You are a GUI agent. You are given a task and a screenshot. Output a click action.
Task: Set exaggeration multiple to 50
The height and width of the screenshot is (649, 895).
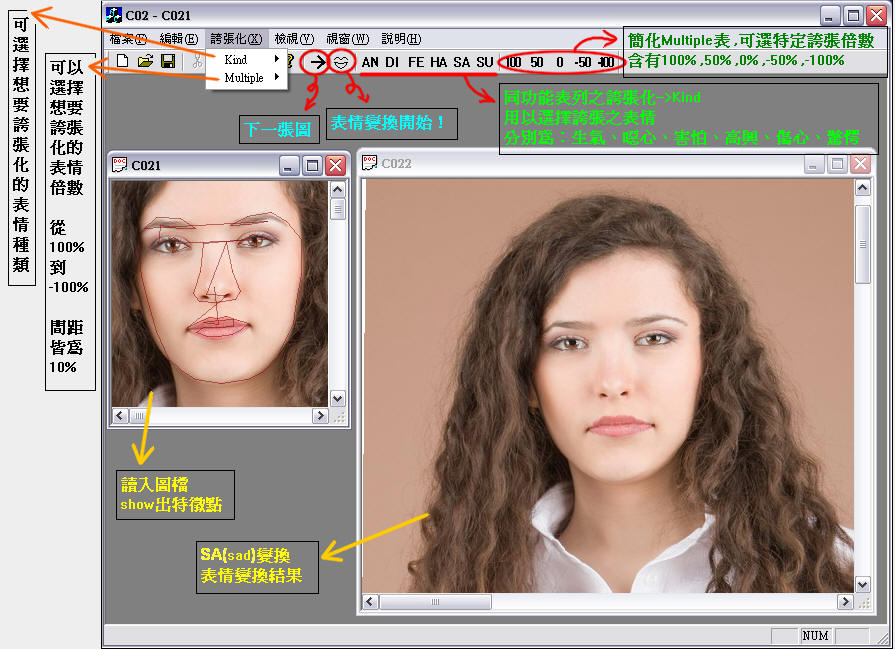[537, 62]
